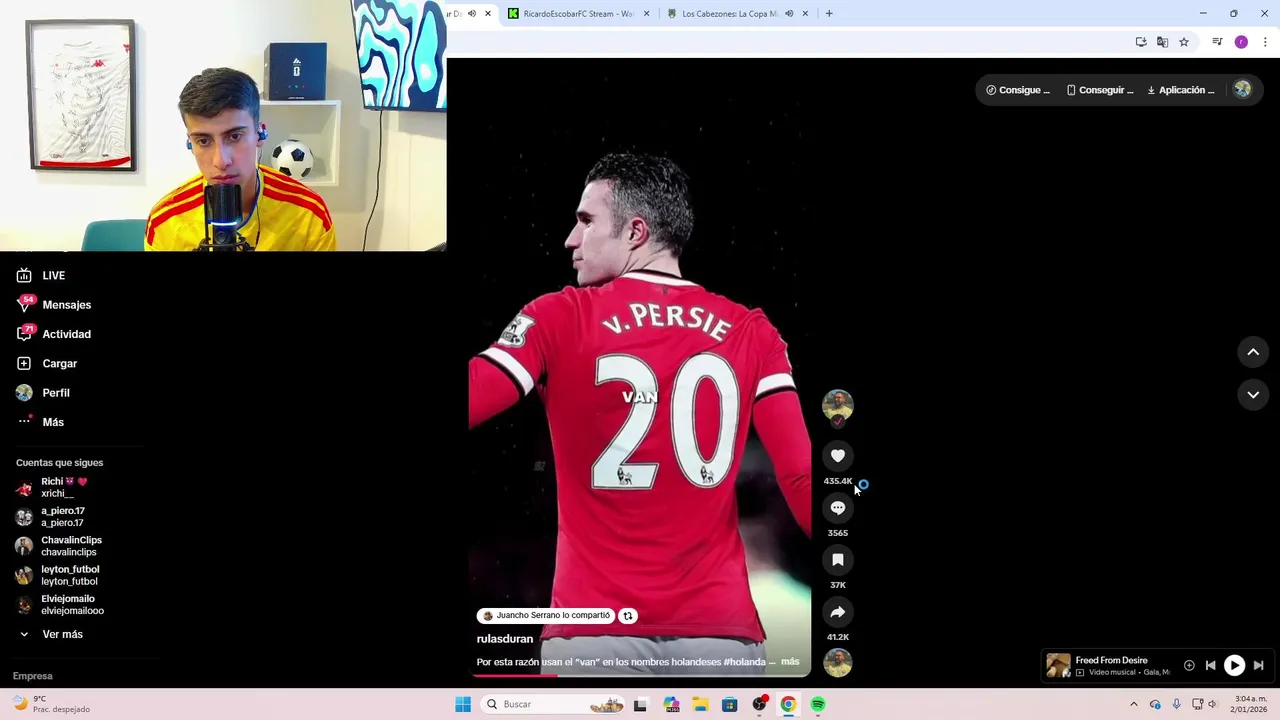Click 'Consigue' coins button

(1018, 90)
